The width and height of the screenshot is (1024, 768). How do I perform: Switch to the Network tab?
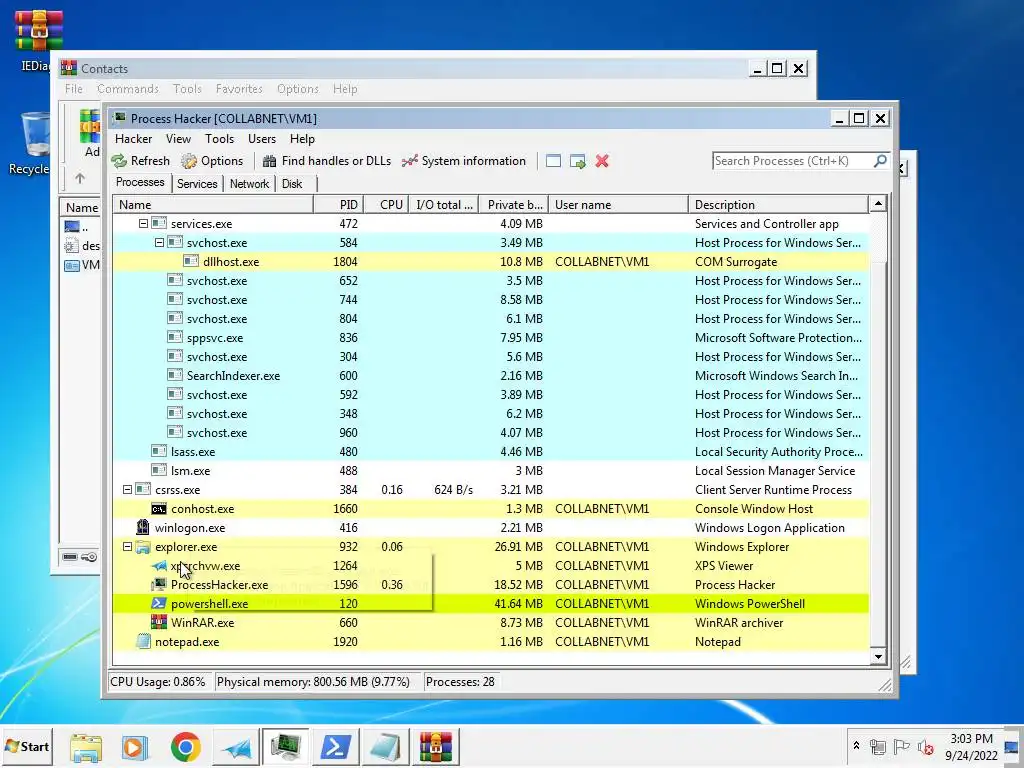(249, 184)
